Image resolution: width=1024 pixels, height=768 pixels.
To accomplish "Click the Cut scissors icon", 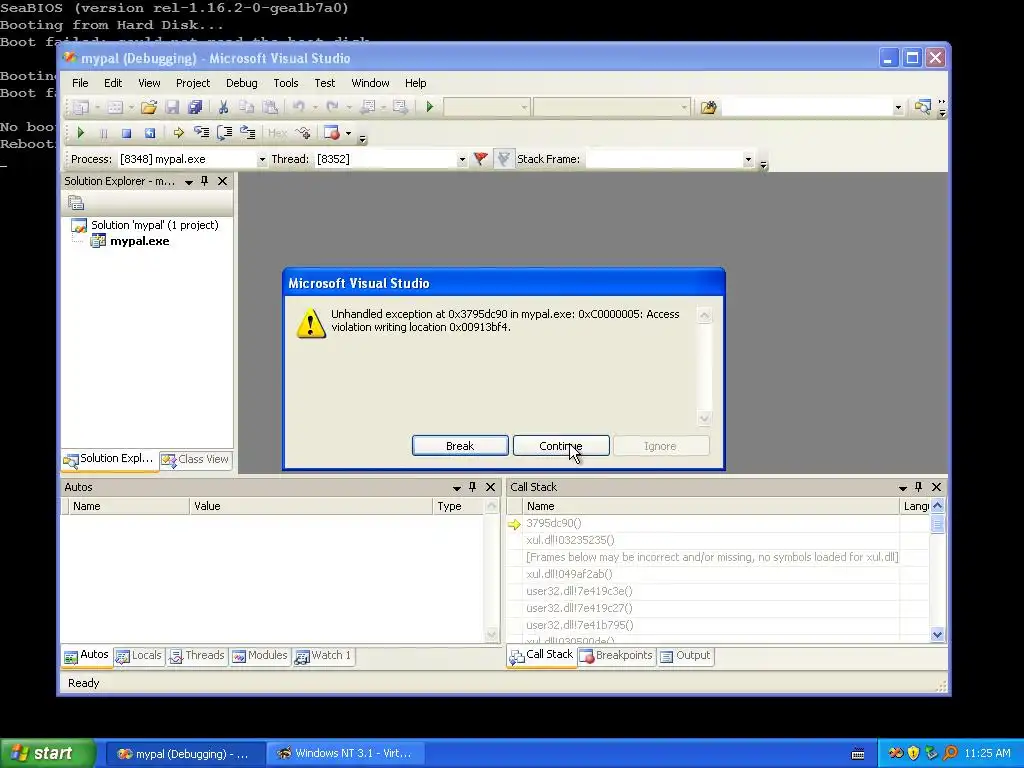I will pyautogui.click(x=223, y=107).
